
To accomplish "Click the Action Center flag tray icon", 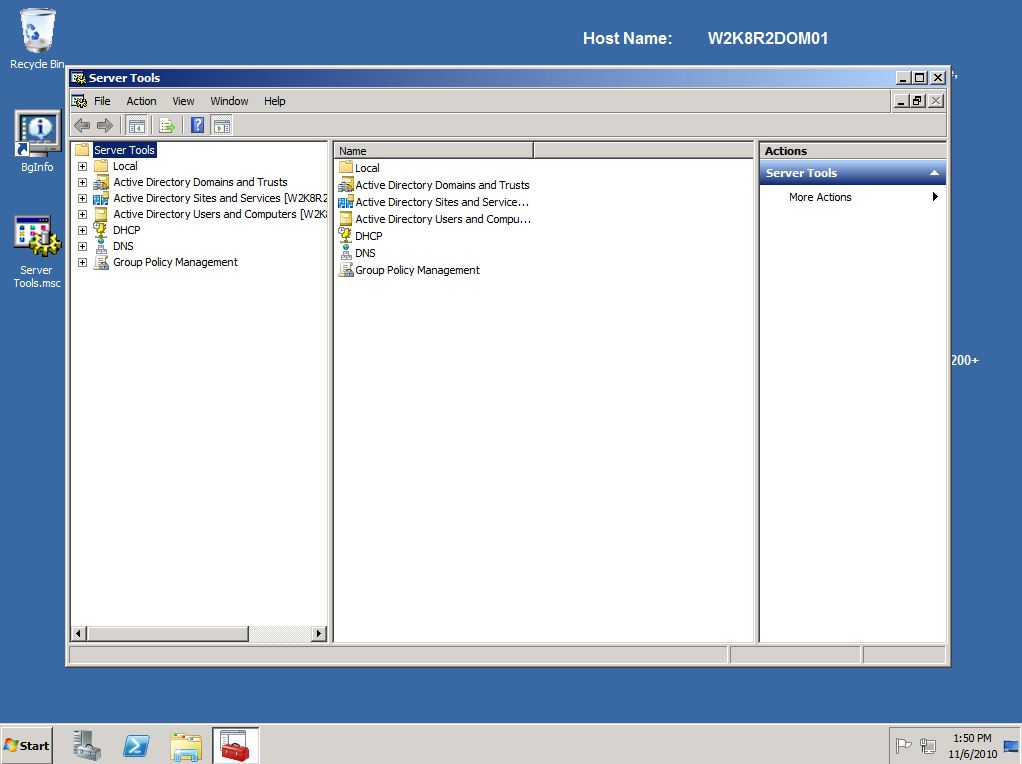I will tap(903, 746).
